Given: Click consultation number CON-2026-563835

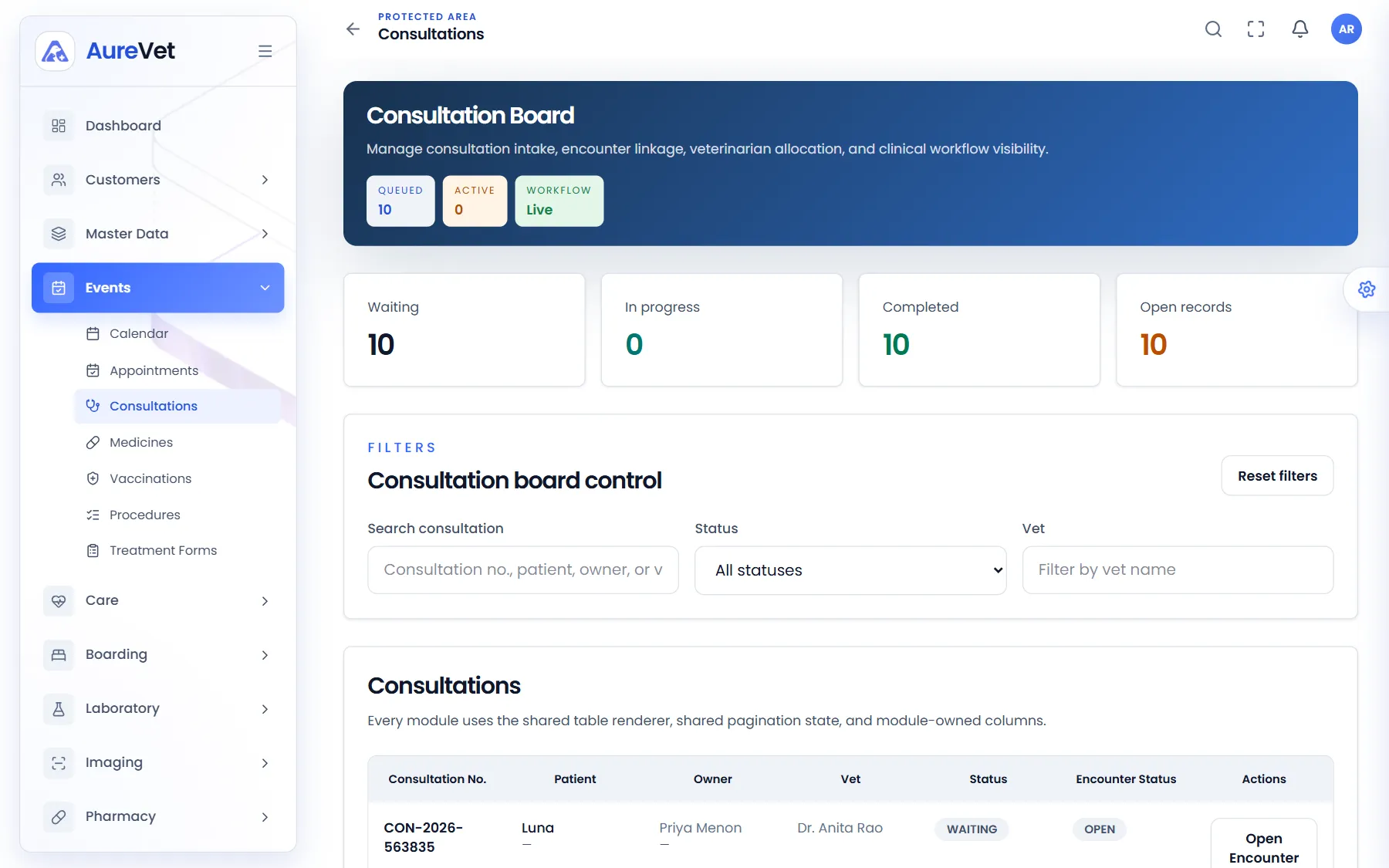Looking at the screenshot, I should pyautogui.click(x=424, y=837).
